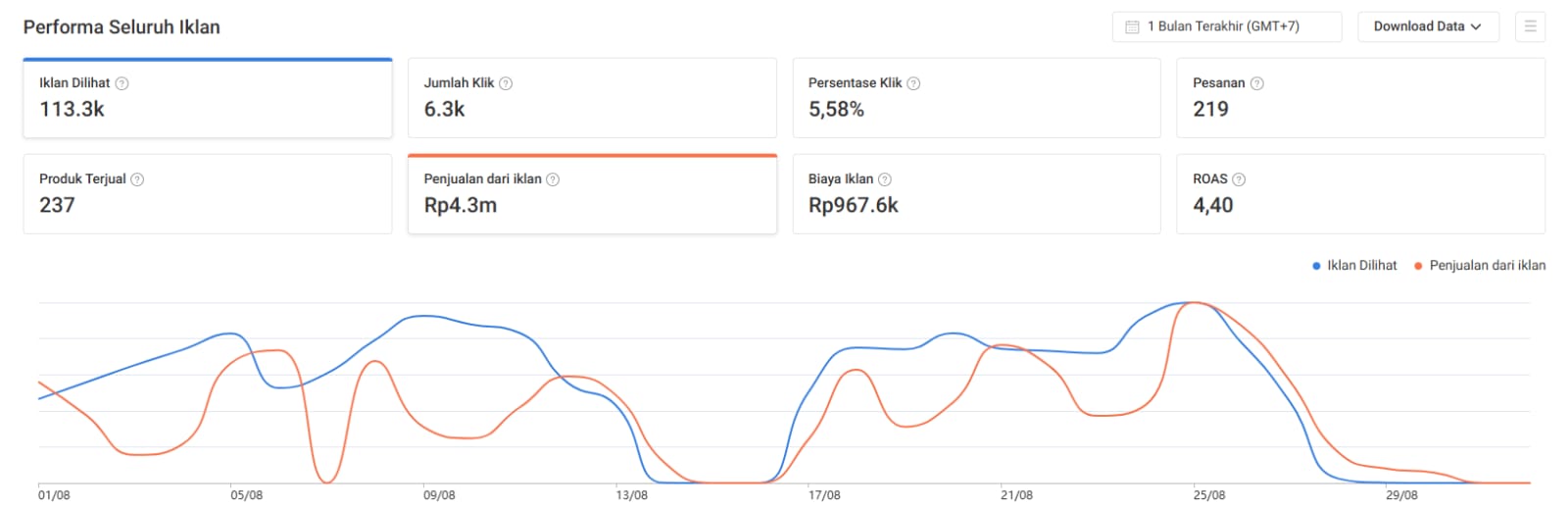Open the hamburger list menu icon
This screenshot has width=1568, height=507.
[1530, 26]
